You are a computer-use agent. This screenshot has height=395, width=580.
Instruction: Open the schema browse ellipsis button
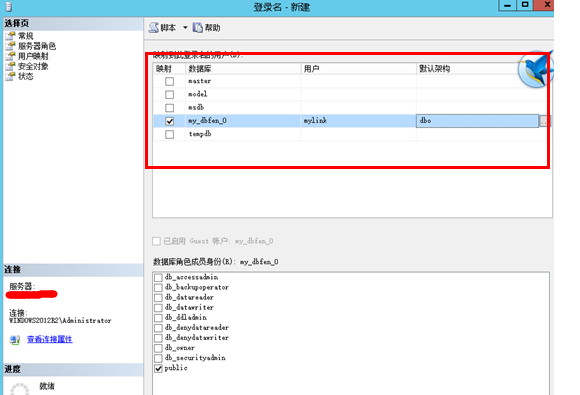click(x=543, y=121)
